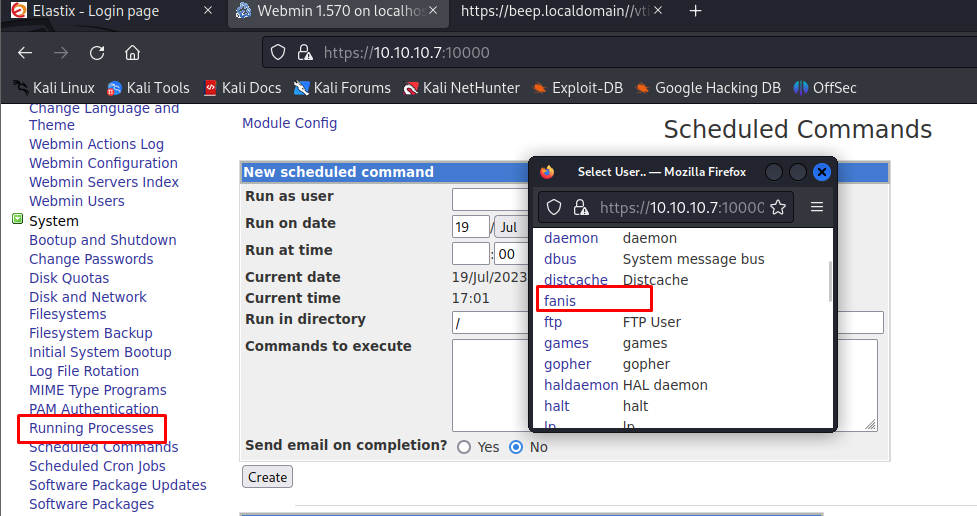The height and width of the screenshot is (516, 977).
Task: Reload the page with the refresh icon
Action: click(x=97, y=53)
